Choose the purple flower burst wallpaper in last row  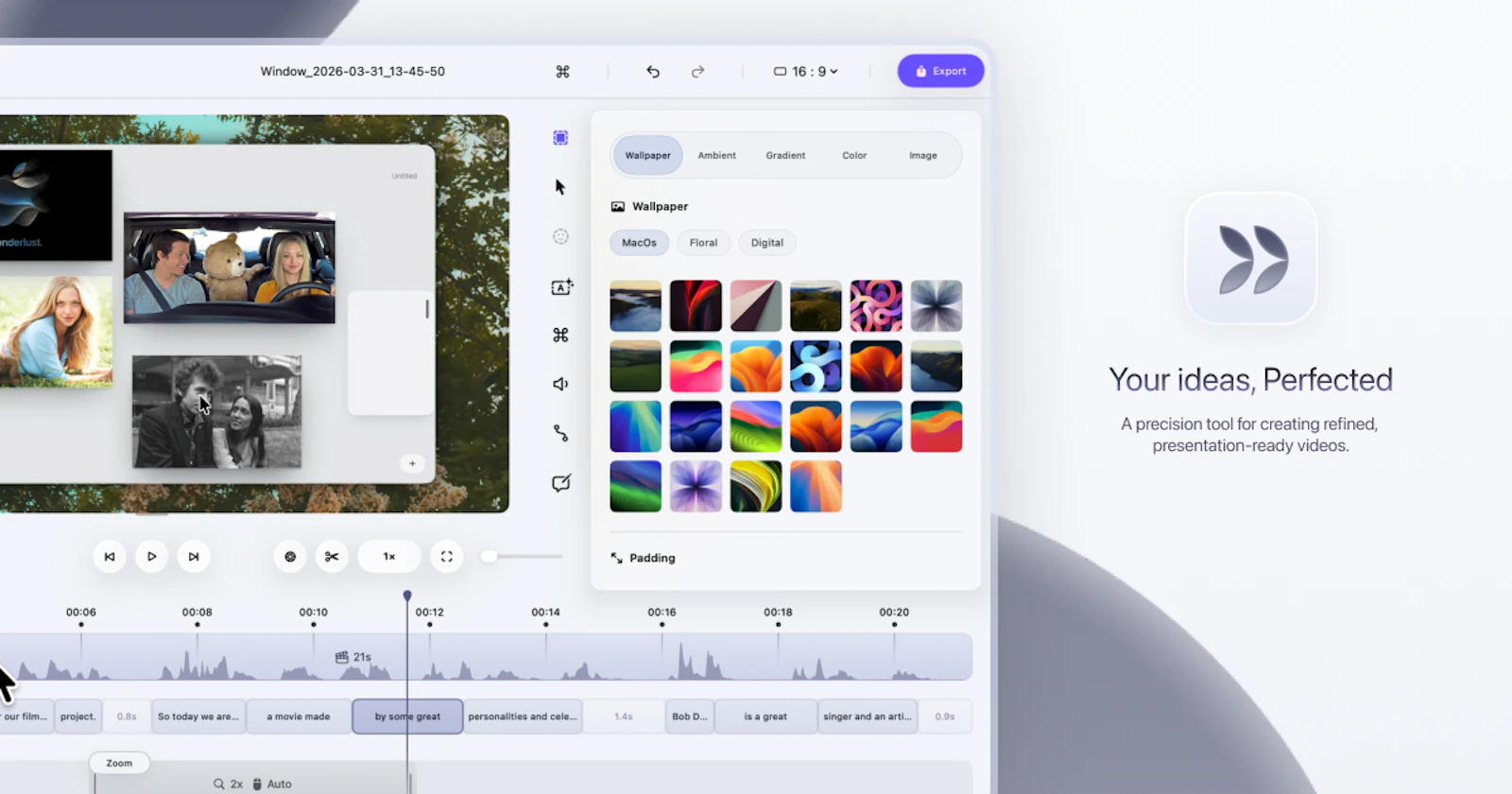[696, 486]
